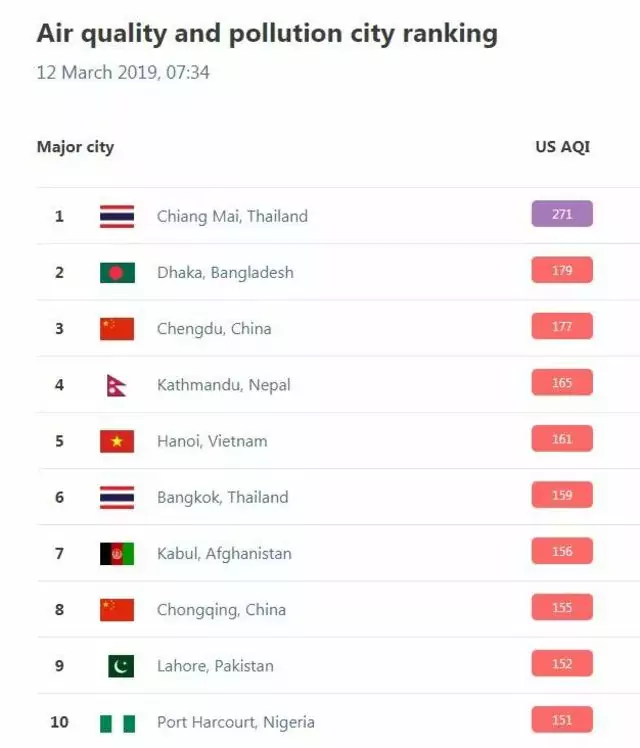Click the Pakistan flag icon
This screenshot has height=748, width=640.
click(x=120, y=666)
